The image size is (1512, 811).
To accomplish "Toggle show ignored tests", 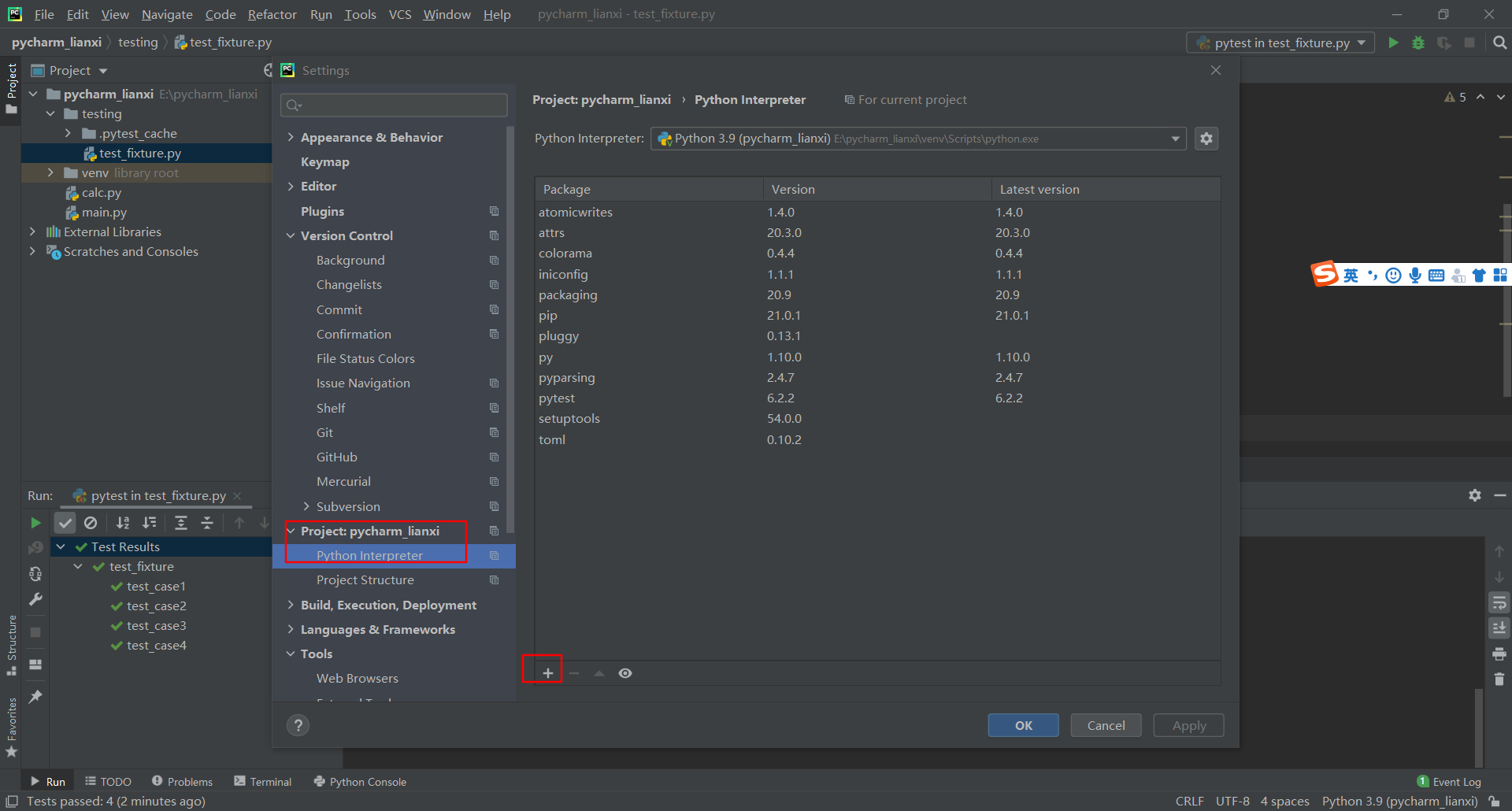I will pos(91,523).
